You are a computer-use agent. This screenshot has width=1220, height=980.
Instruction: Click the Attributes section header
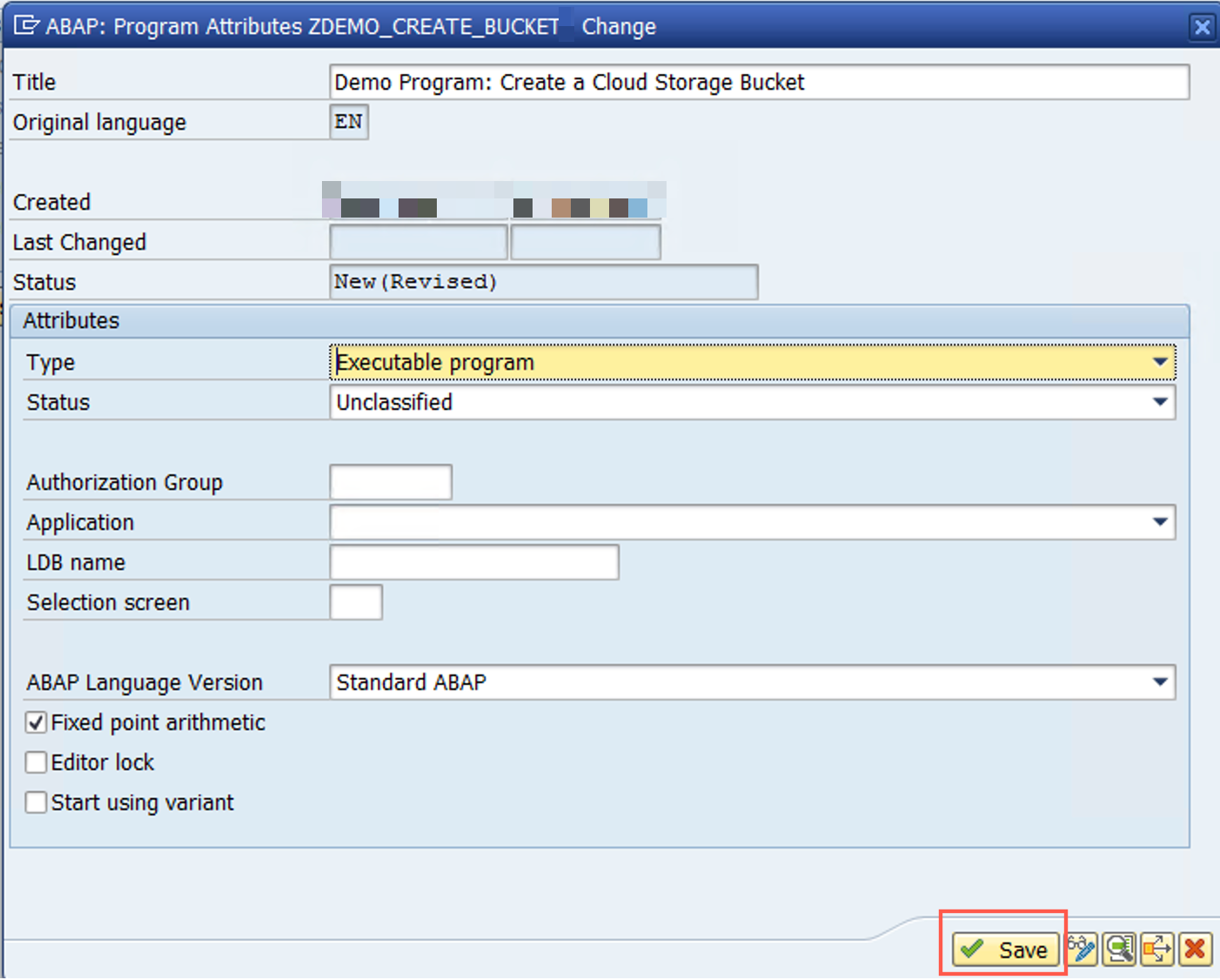pyautogui.click(x=71, y=321)
